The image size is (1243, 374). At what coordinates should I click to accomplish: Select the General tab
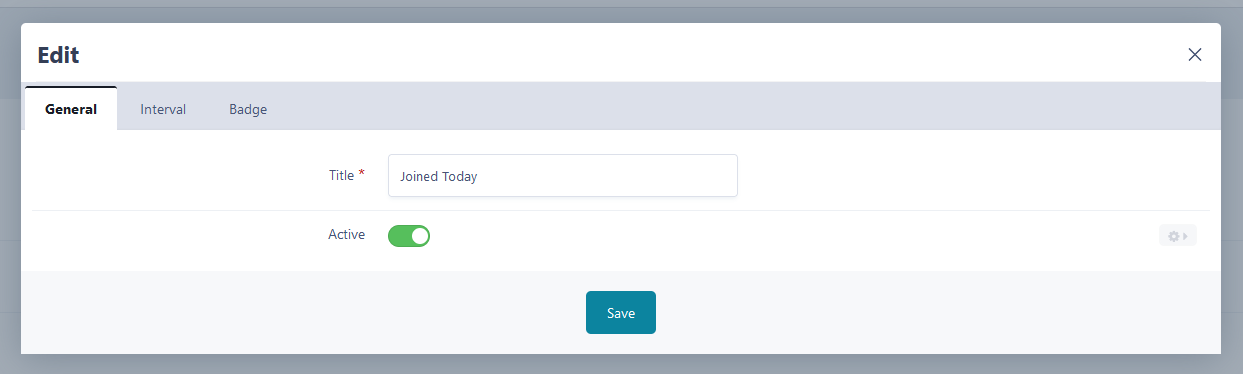coord(71,109)
